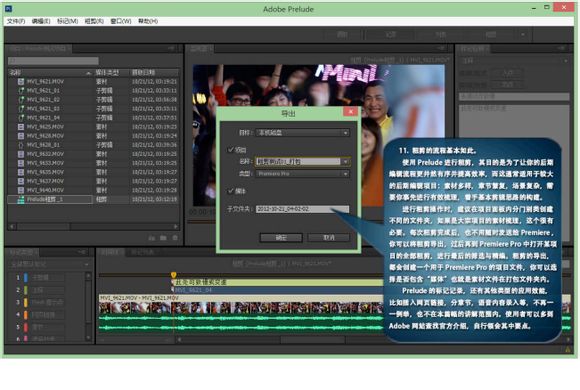Viewport: 580px width, 390px height.
Task: Click the new bin folder icon in project panel
Action: [x=163, y=238]
